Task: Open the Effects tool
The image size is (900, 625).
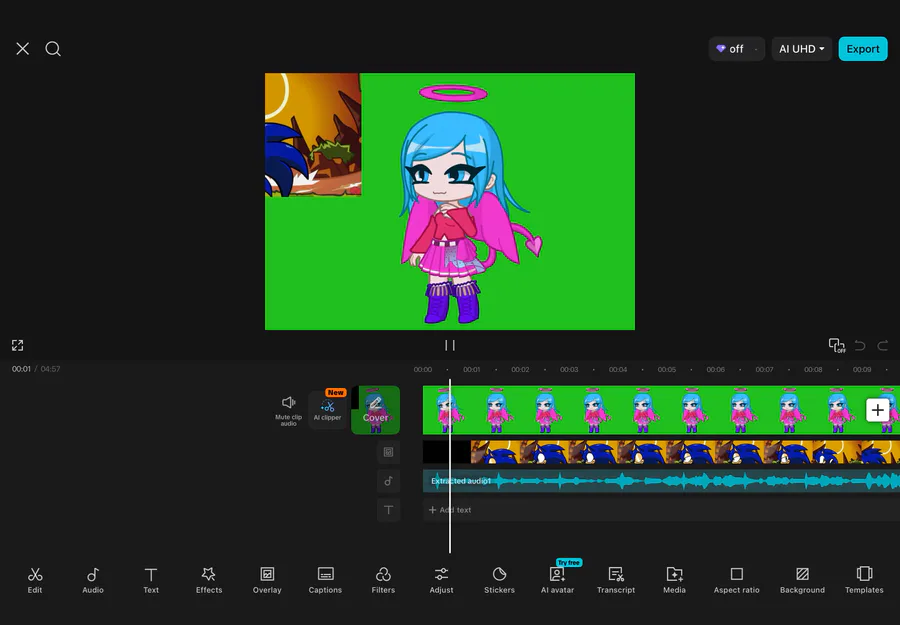Action: [x=209, y=580]
